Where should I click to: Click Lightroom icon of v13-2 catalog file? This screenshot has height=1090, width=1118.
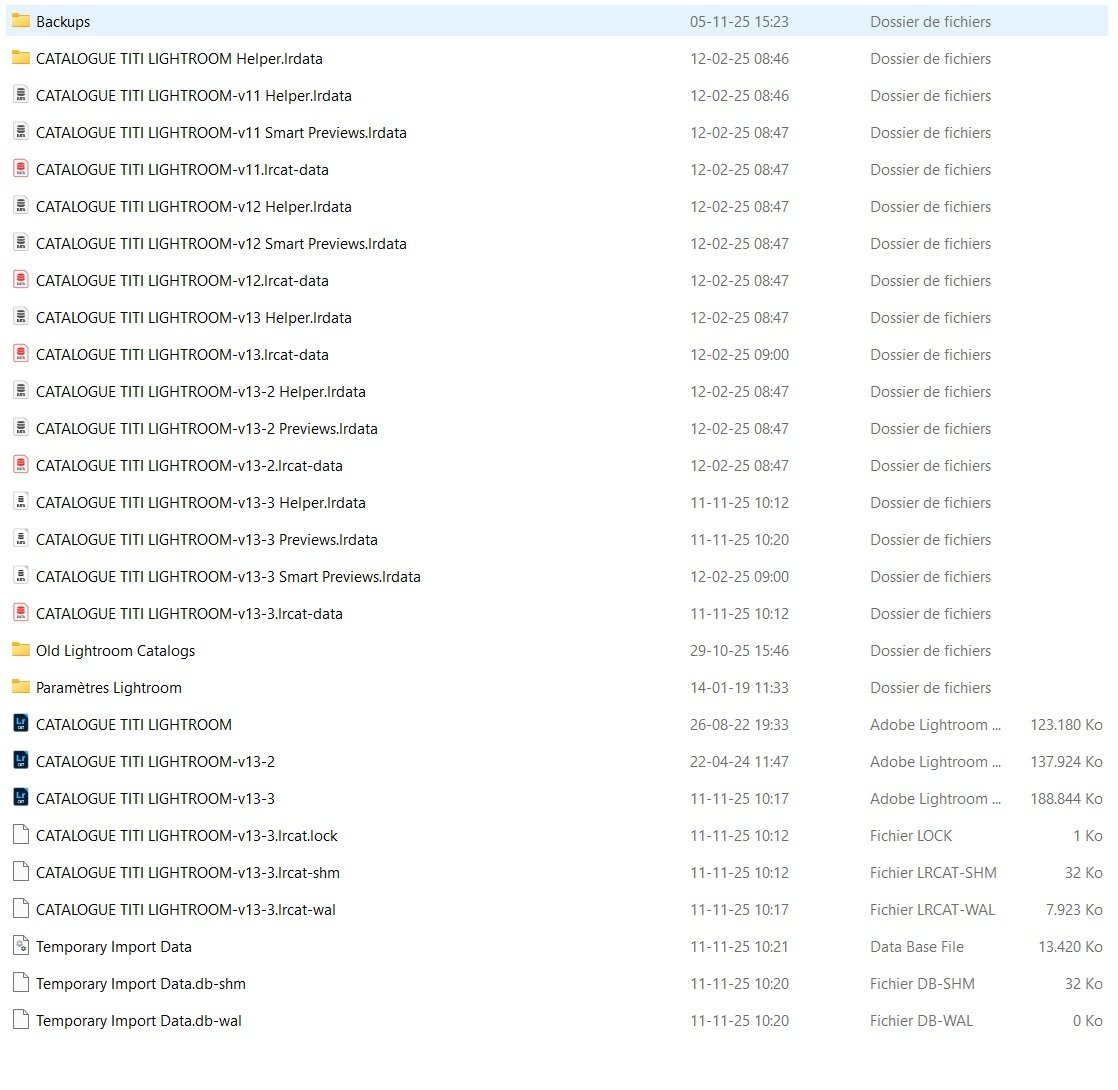tap(21, 761)
